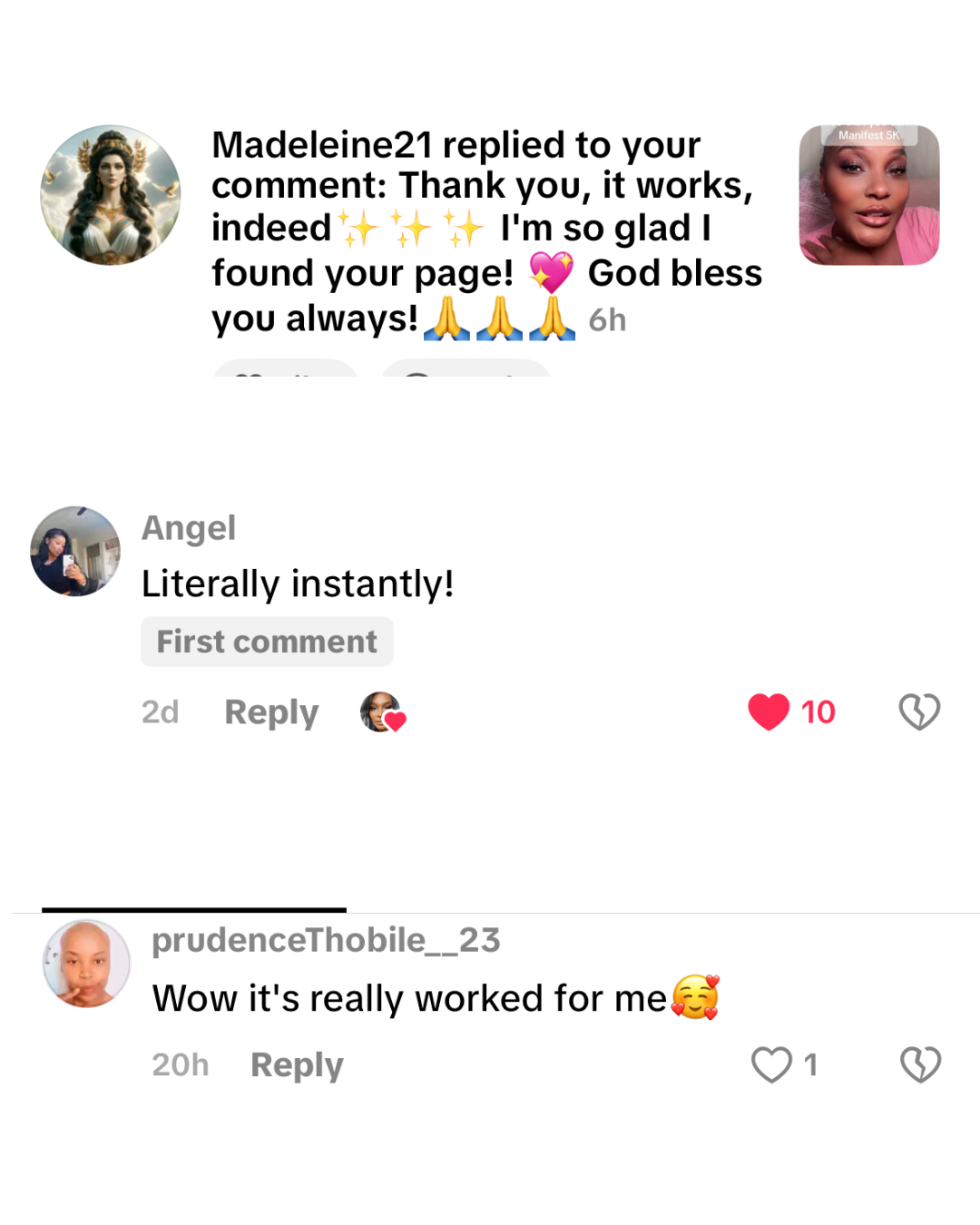This screenshot has width=980, height=1225.
Task: Open Angel's username link
Action: pyautogui.click(x=189, y=528)
